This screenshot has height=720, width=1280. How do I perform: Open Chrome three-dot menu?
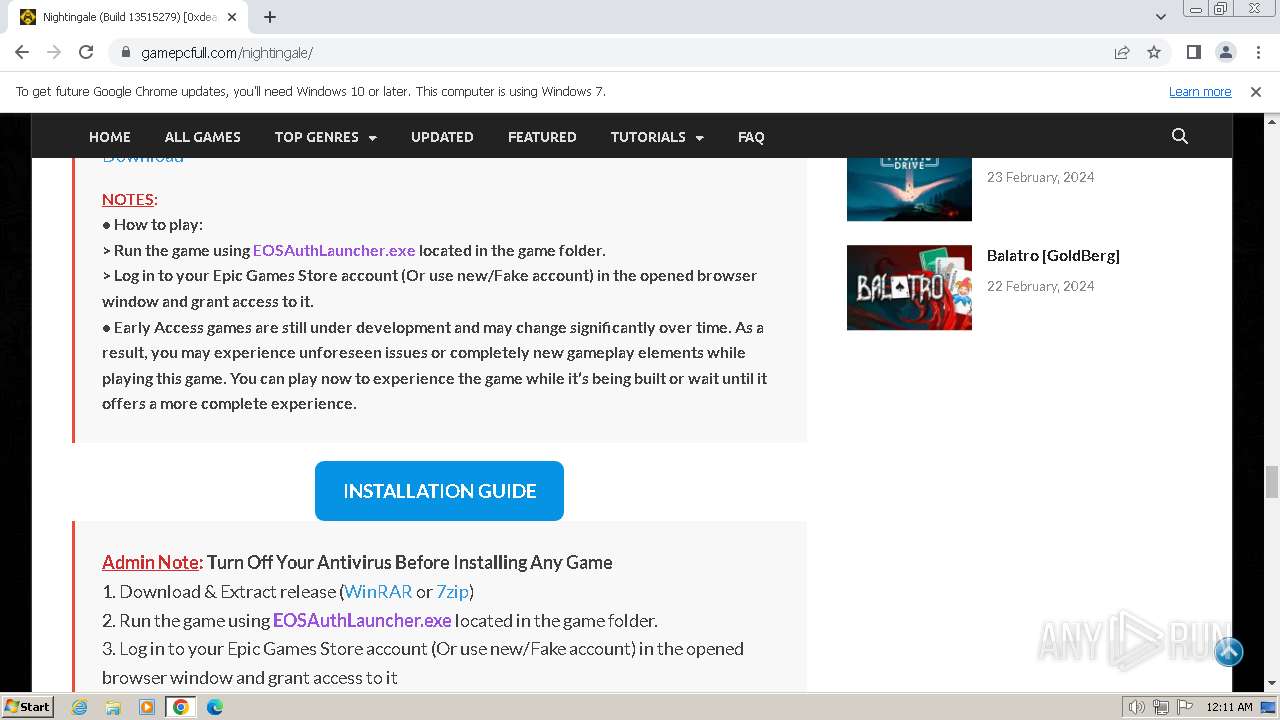pyautogui.click(x=1256, y=52)
